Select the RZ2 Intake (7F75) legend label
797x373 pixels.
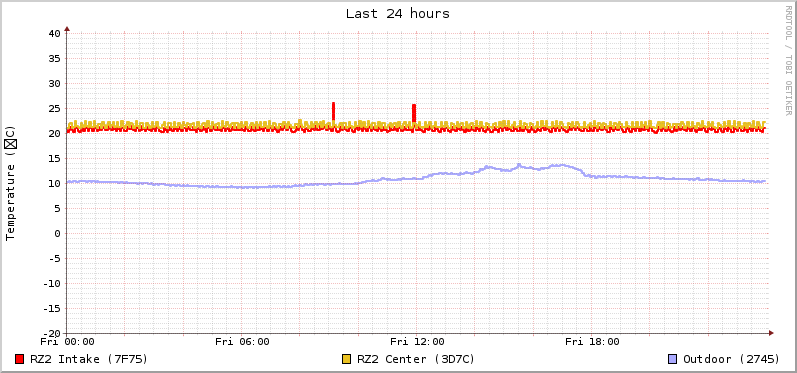(x=89, y=359)
